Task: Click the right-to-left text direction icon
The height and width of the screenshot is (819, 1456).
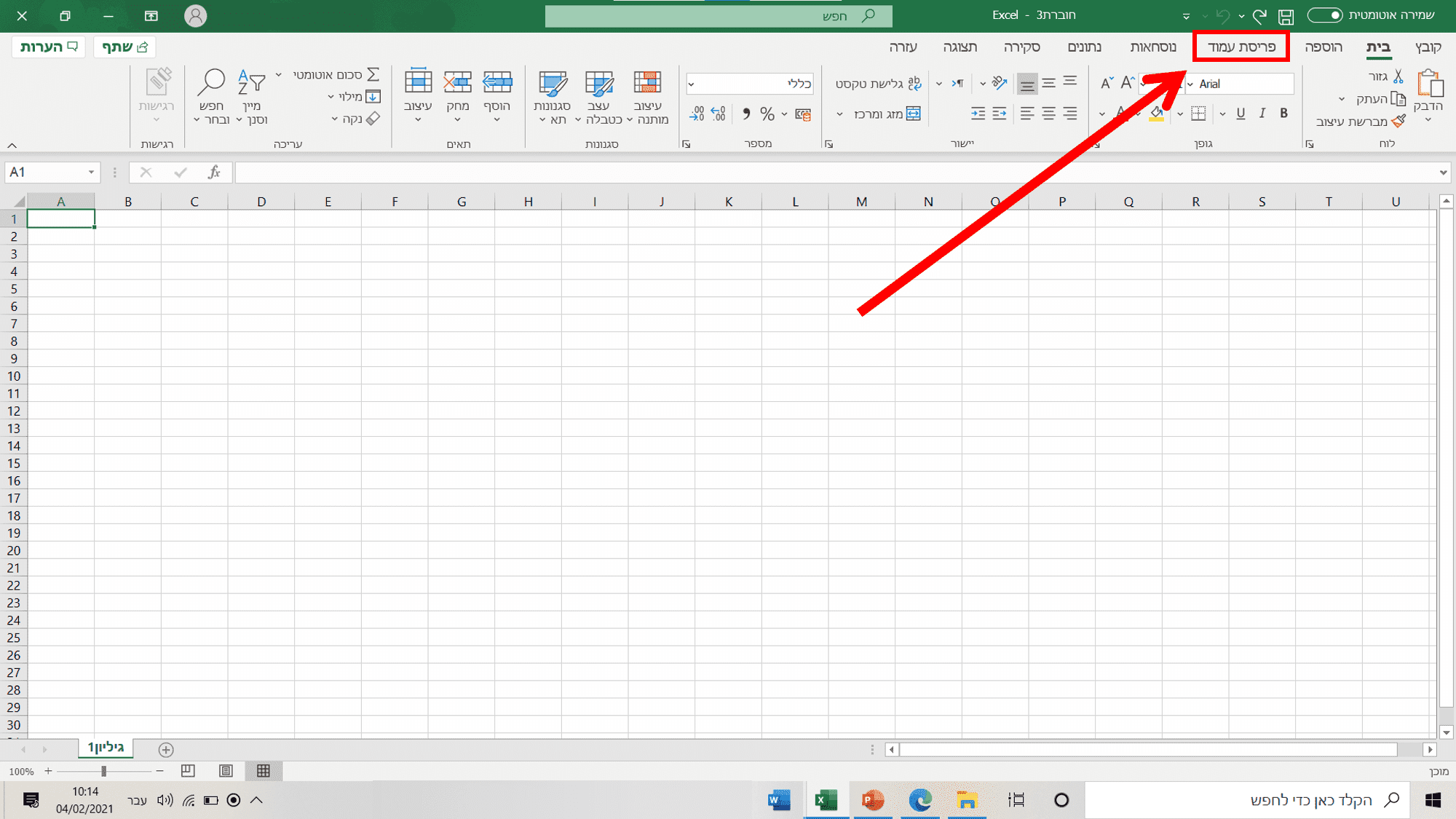Action: (957, 83)
